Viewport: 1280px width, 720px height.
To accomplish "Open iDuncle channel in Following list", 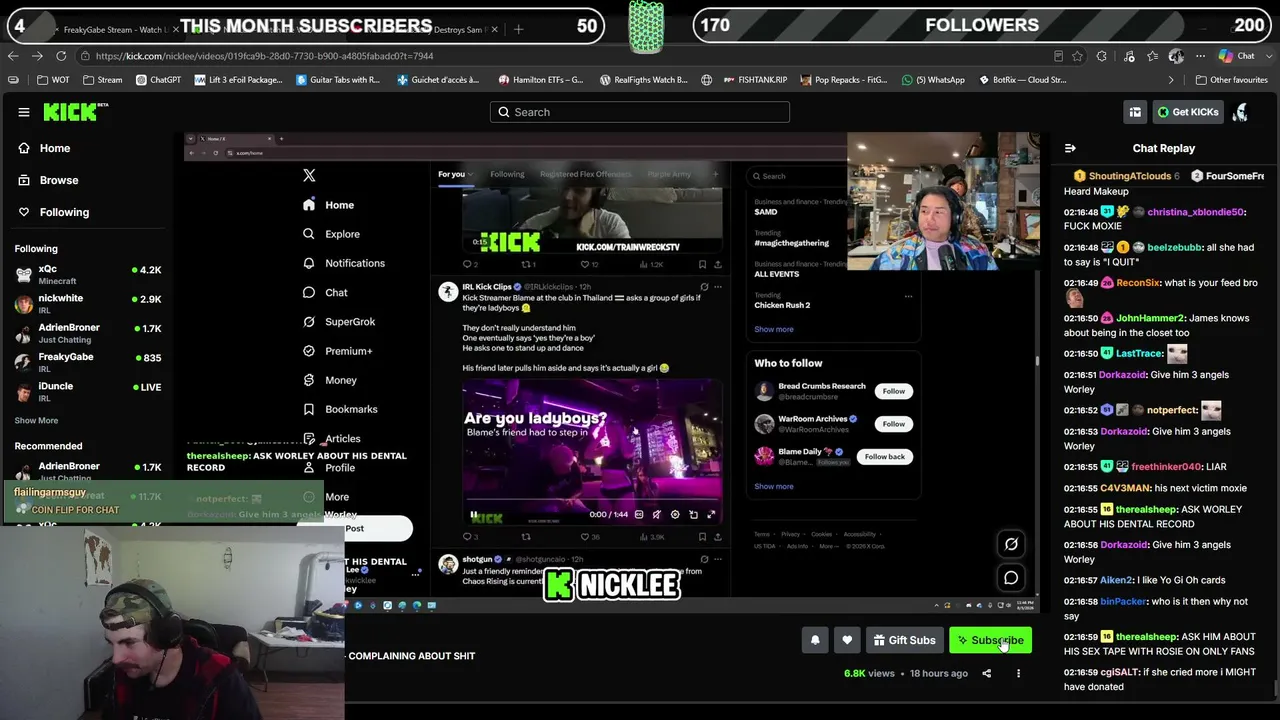I will pos(88,391).
